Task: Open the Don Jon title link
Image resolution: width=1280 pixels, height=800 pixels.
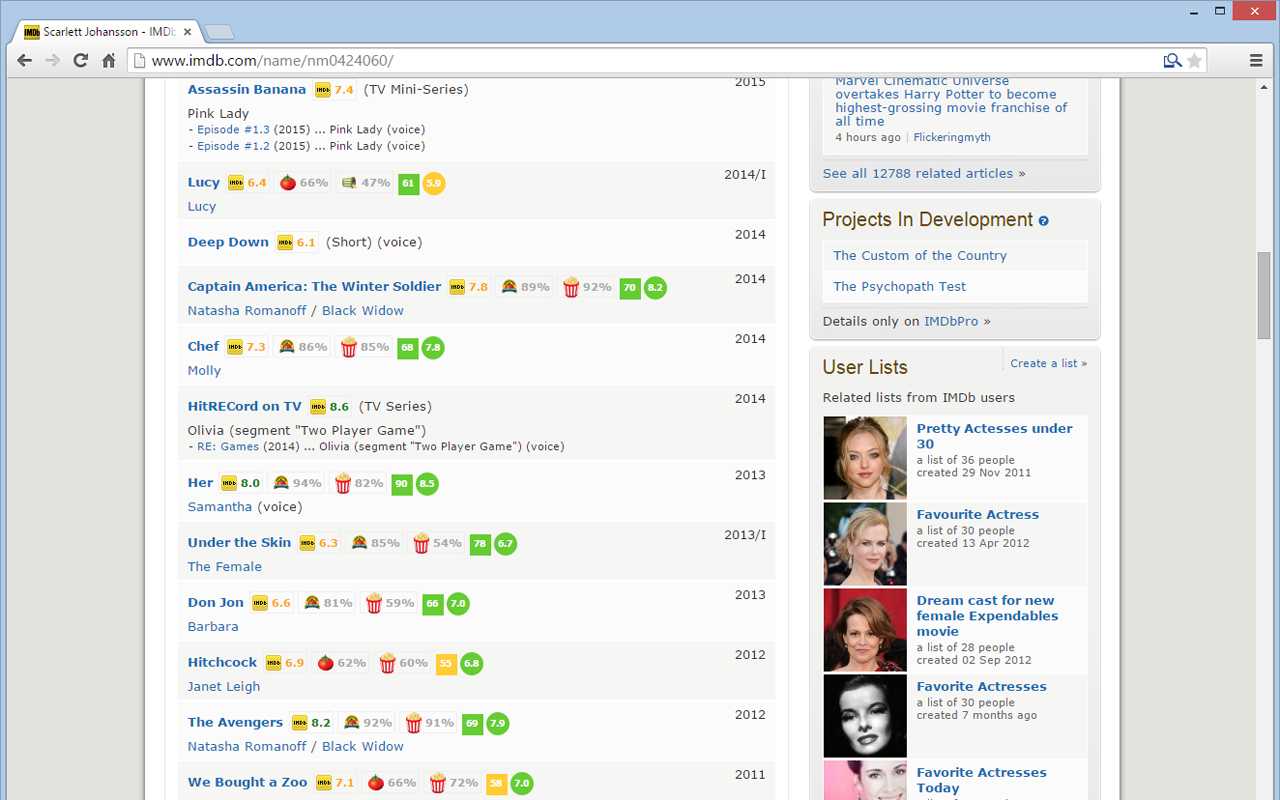Action: [x=216, y=602]
